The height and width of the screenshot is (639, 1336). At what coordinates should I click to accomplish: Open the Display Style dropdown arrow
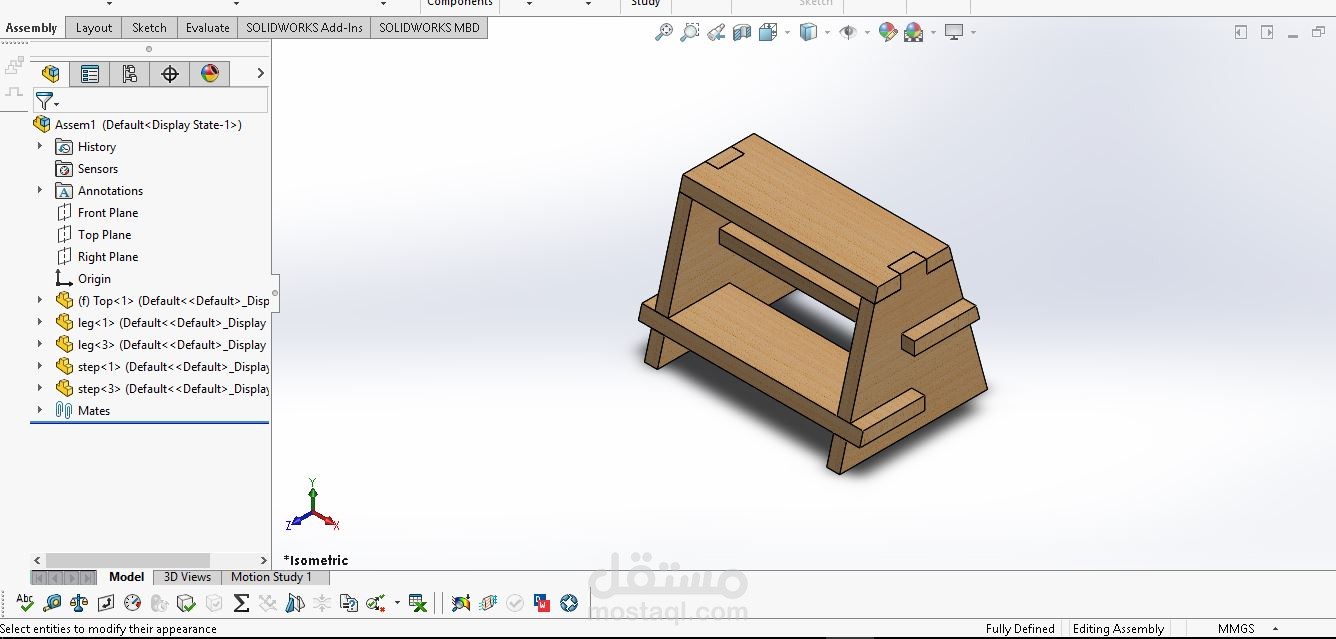point(827,33)
